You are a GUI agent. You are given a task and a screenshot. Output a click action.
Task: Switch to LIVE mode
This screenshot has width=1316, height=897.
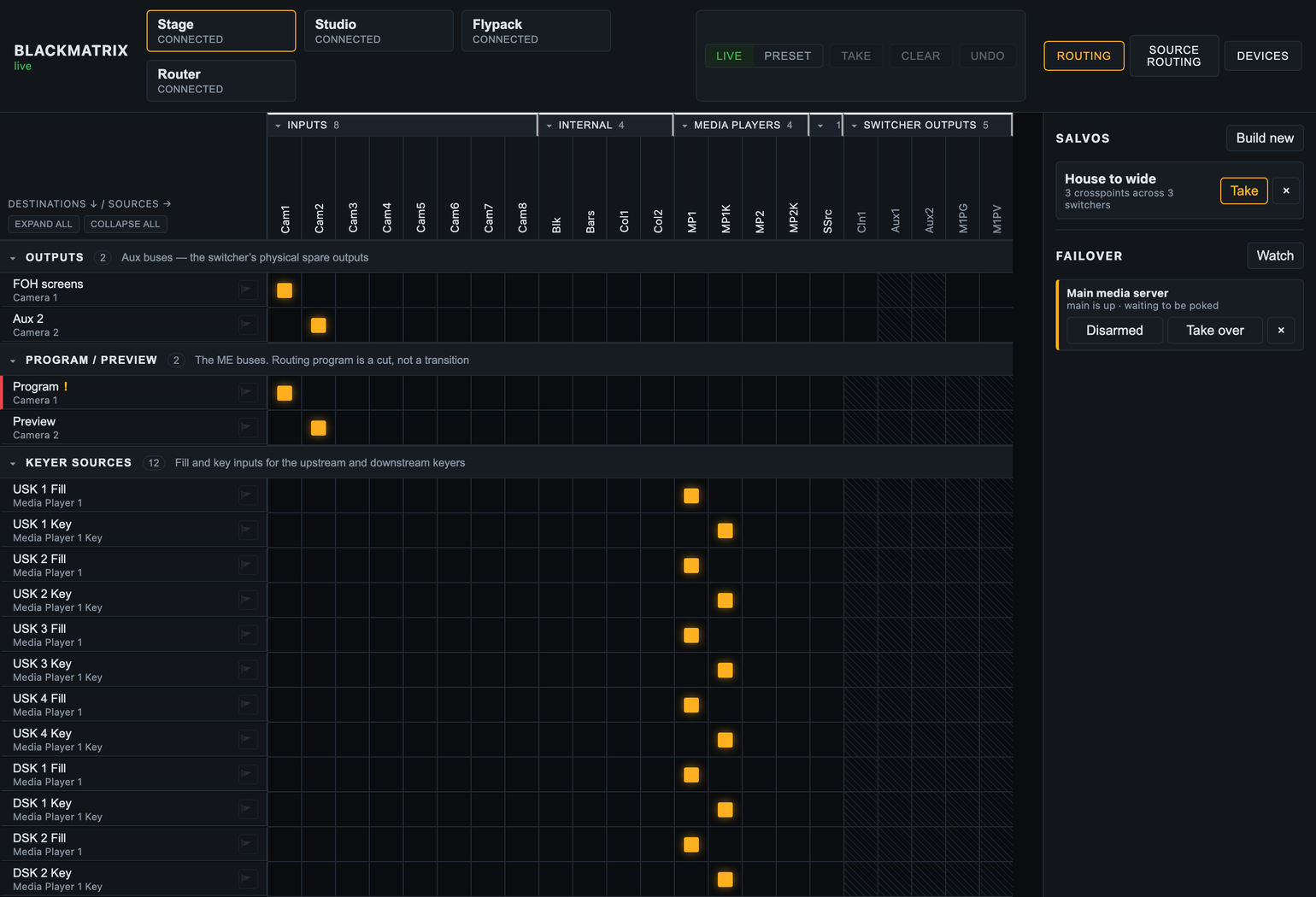pos(729,56)
